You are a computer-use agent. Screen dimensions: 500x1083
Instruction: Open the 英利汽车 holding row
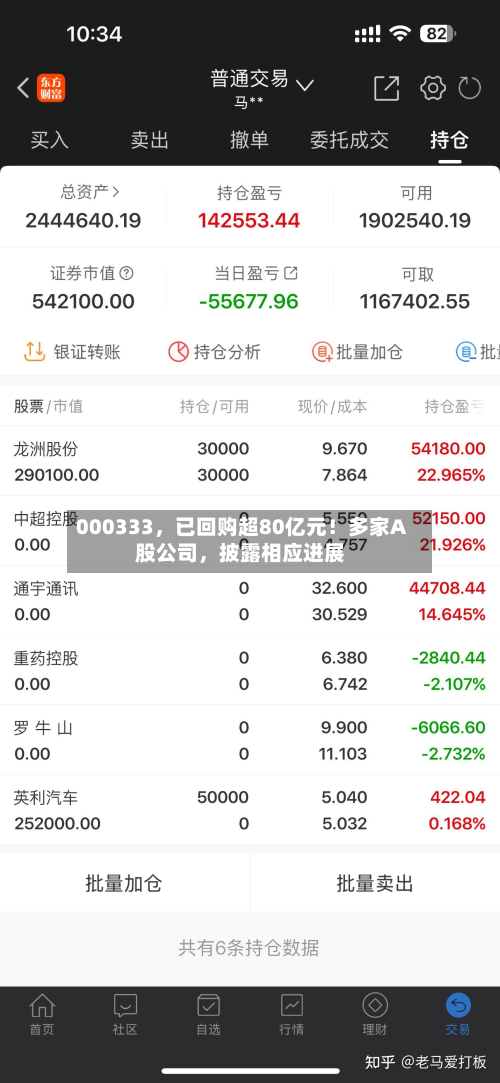click(x=250, y=810)
